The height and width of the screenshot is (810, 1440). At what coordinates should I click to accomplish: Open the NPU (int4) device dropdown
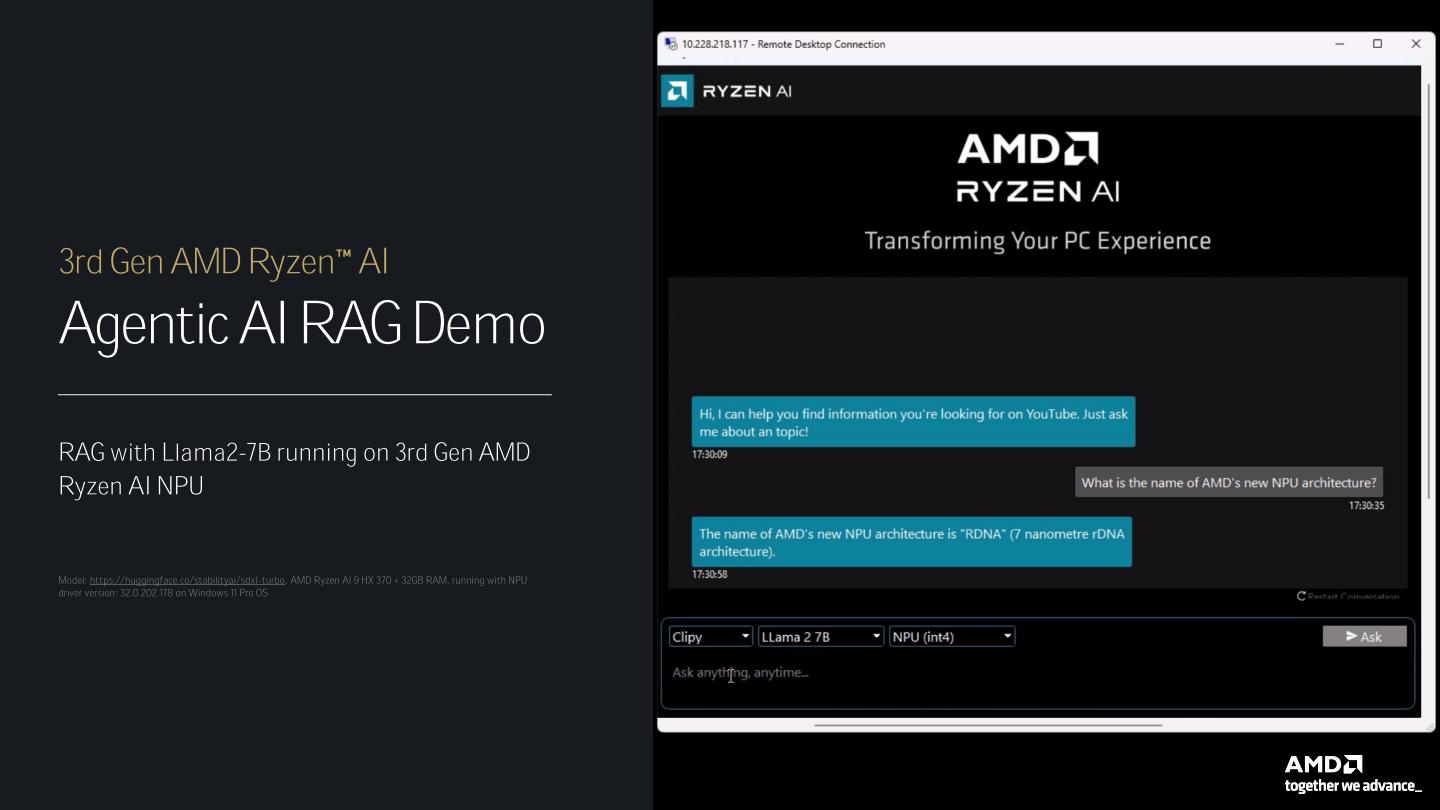pyautogui.click(x=951, y=636)
